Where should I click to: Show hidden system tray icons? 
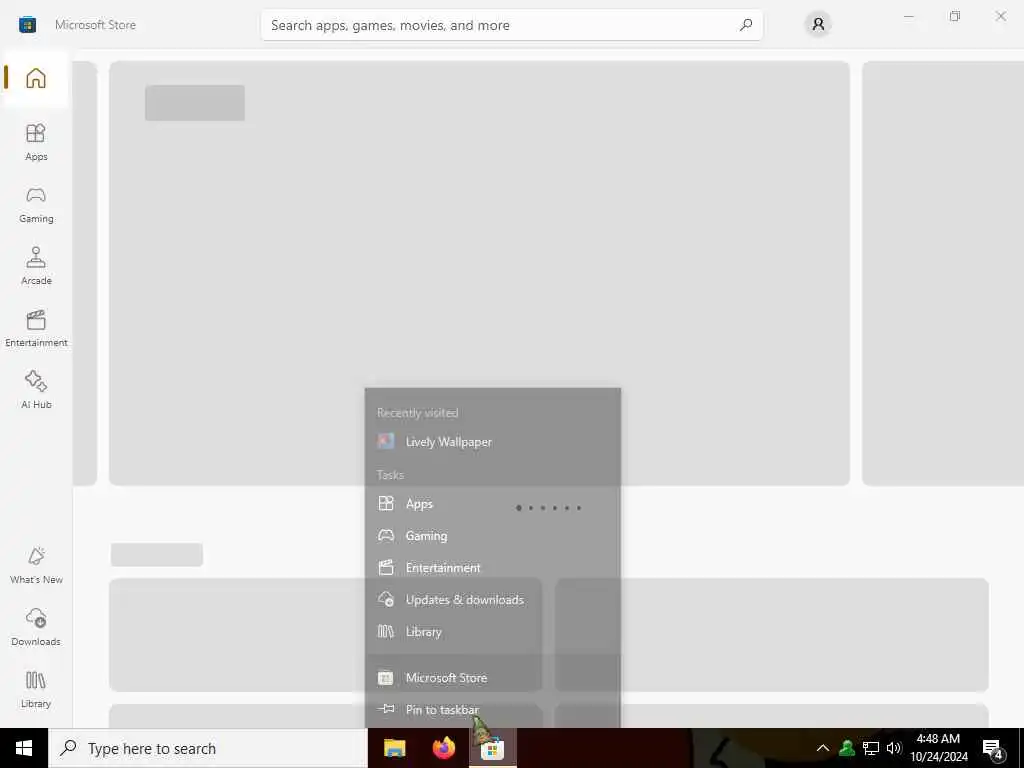pos(823,748)
